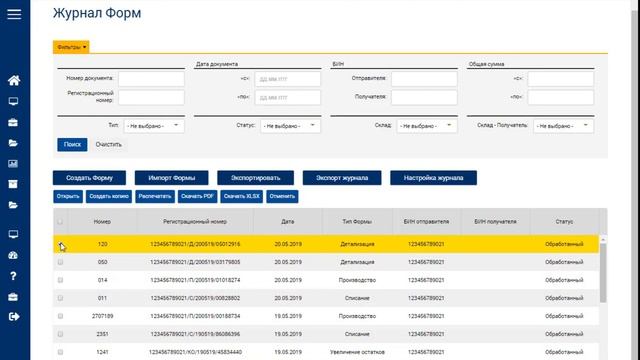Open the Склад dropdown
The width and height of the screenshot is (640, 360).
427,126
